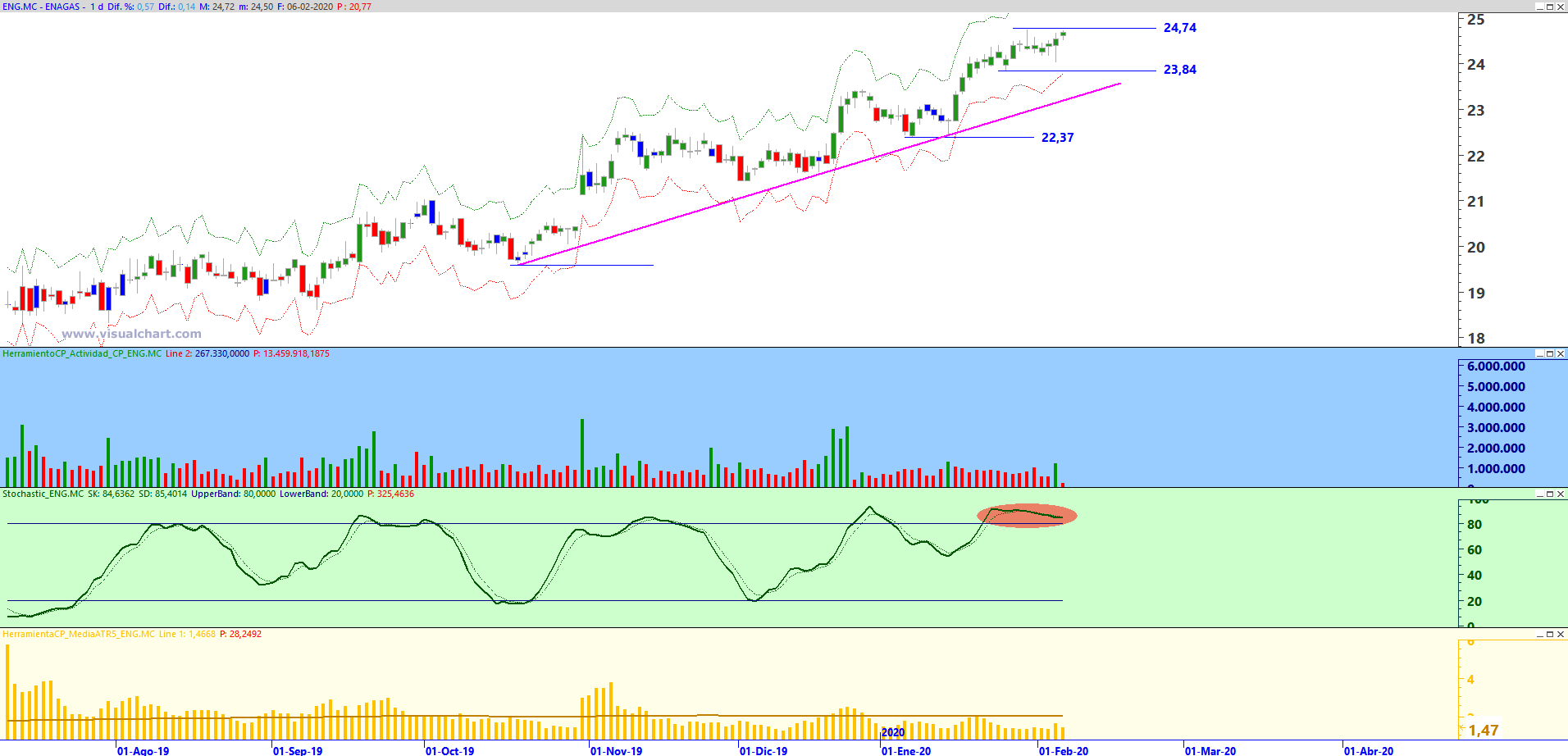The image size is (1568, 756).
Task: Click the 01-Mar-20 date label
Action: pyautogui.click(x=1210, y=750)
